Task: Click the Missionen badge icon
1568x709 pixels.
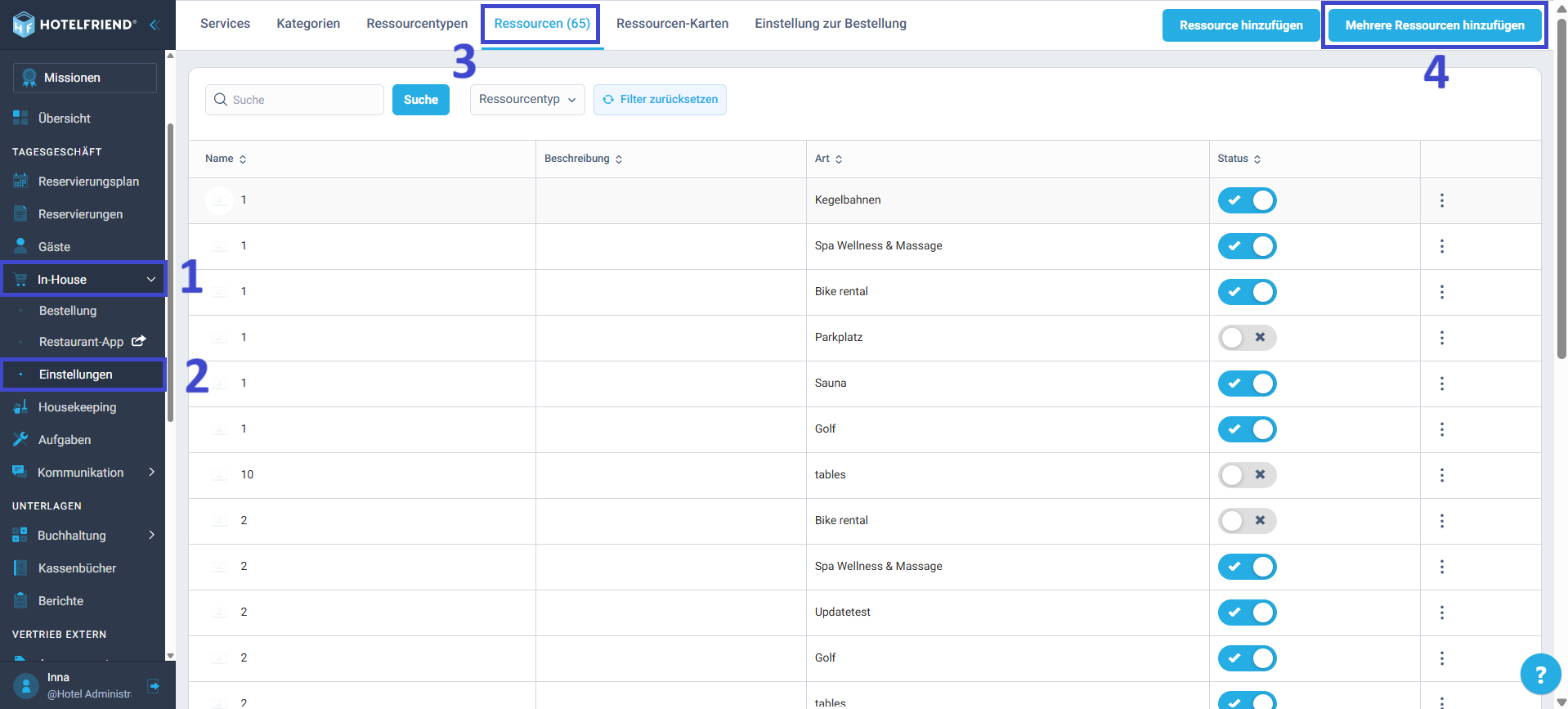Action: (x=29, y=78)
